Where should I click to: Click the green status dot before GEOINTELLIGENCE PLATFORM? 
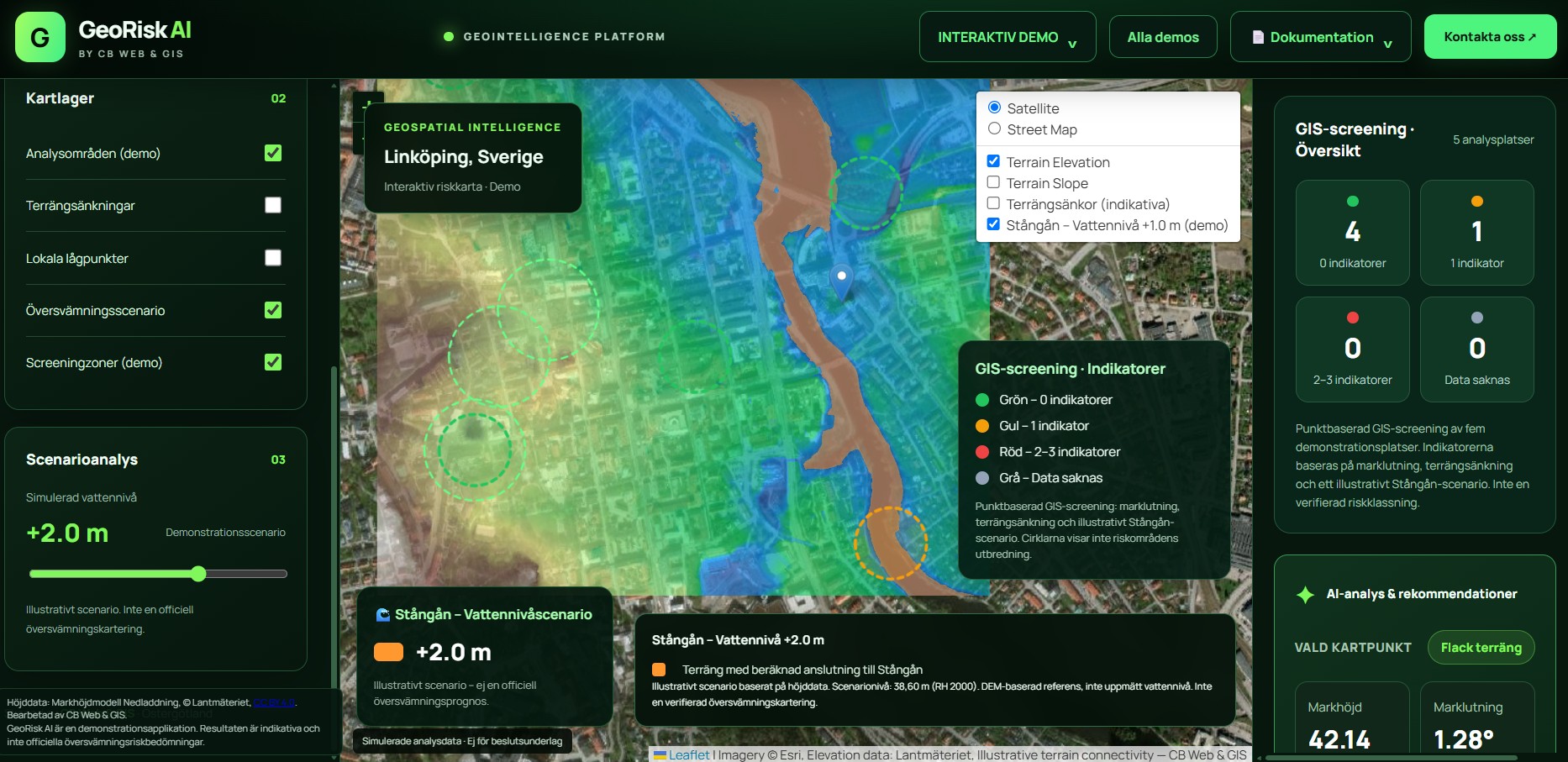coord(449,37)
